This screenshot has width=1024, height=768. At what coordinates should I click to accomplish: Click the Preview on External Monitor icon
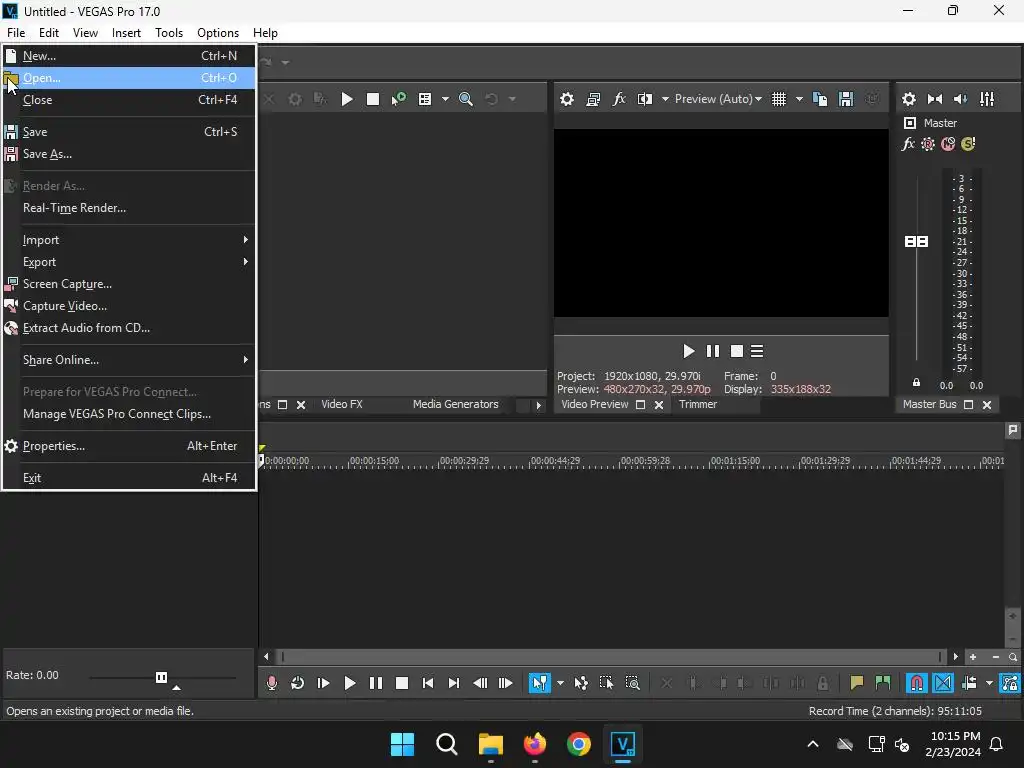593,99
